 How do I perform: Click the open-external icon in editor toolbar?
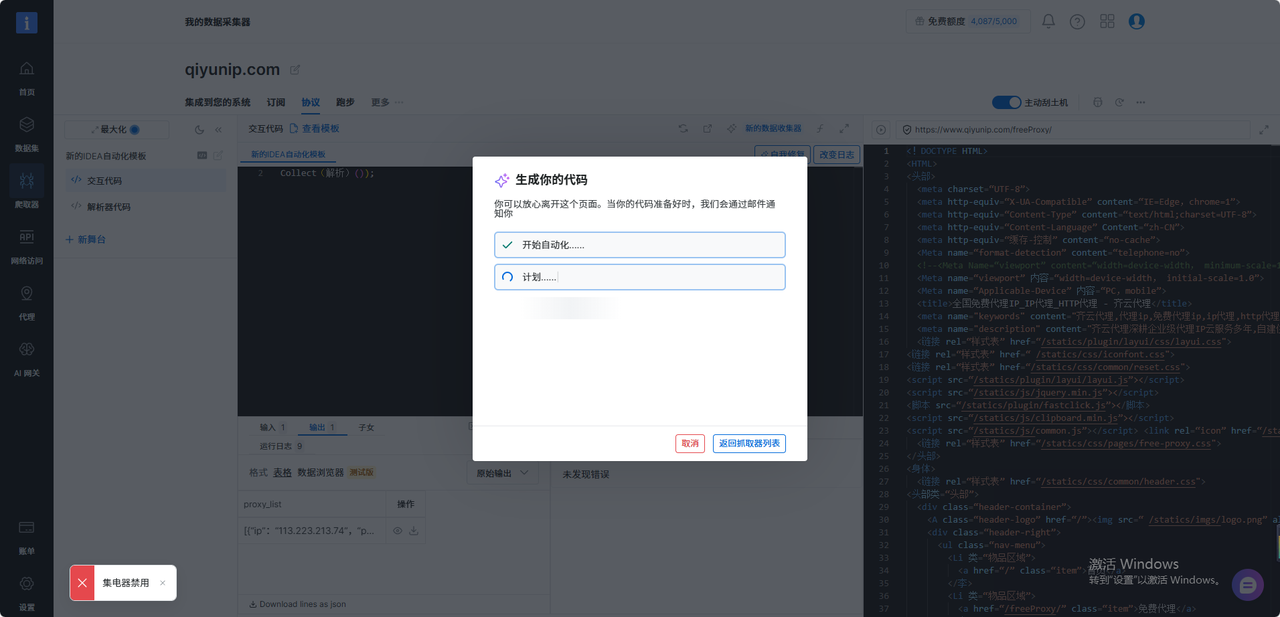pyautogui.click(x=707, y=129)
